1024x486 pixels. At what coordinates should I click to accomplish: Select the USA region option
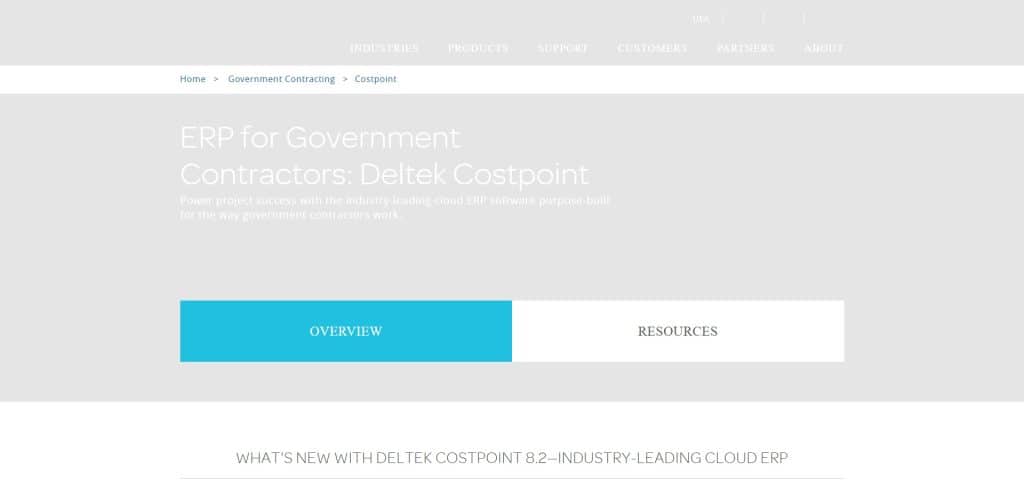click(x=700, y=19)
